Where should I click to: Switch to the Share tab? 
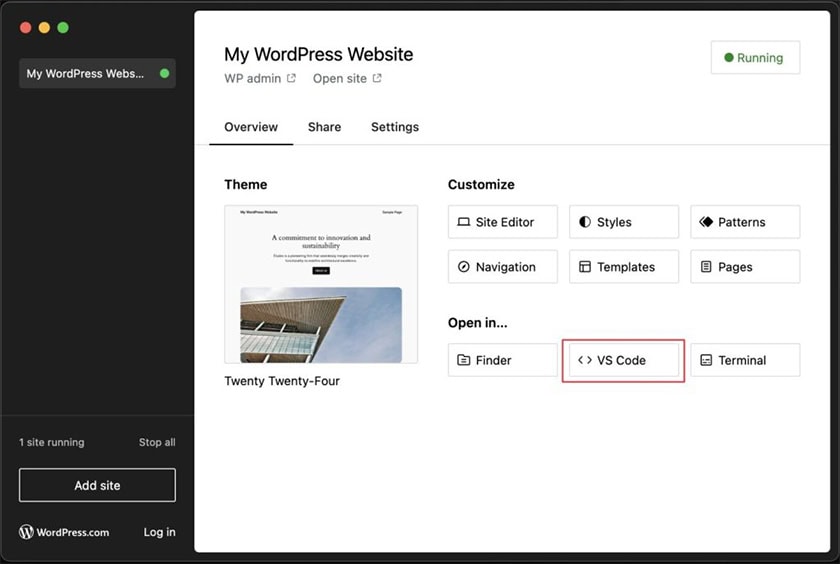(x=324, y=127)
